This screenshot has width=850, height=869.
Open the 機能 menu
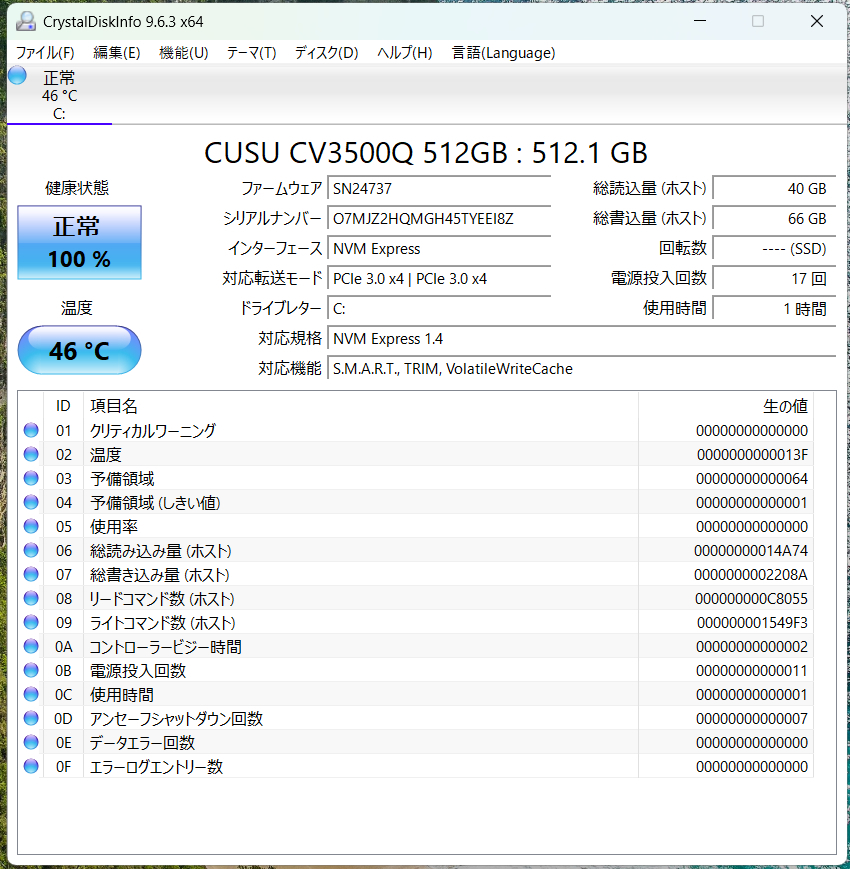pos(181,53)
